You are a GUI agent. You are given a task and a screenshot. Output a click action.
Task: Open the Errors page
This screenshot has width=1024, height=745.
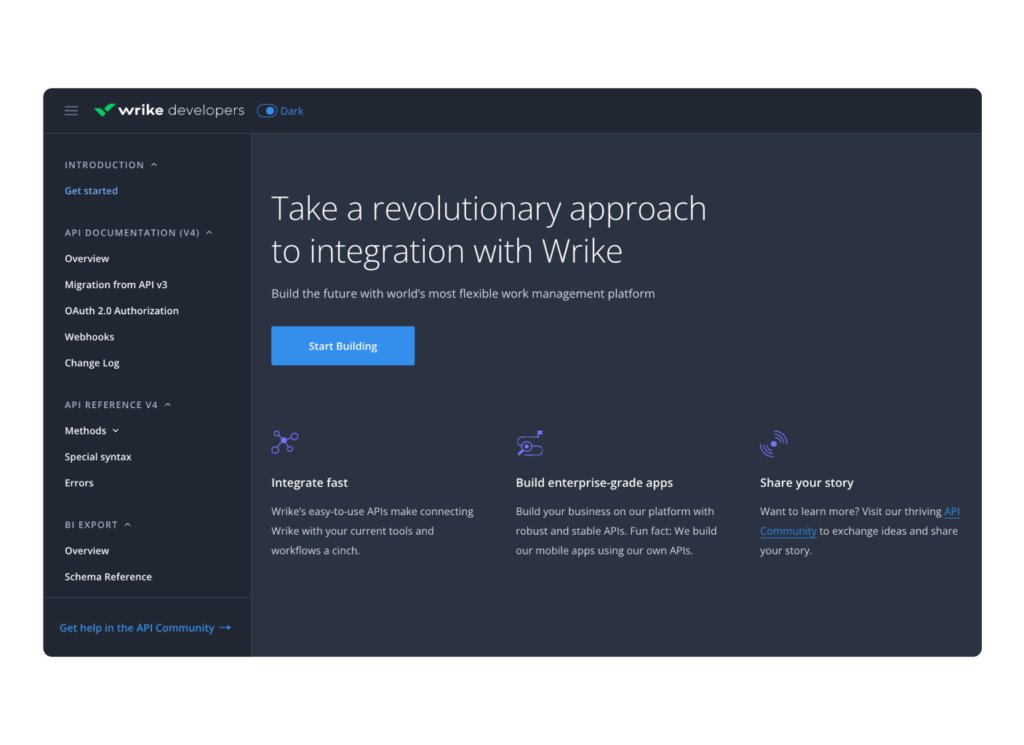click(79, 483)
